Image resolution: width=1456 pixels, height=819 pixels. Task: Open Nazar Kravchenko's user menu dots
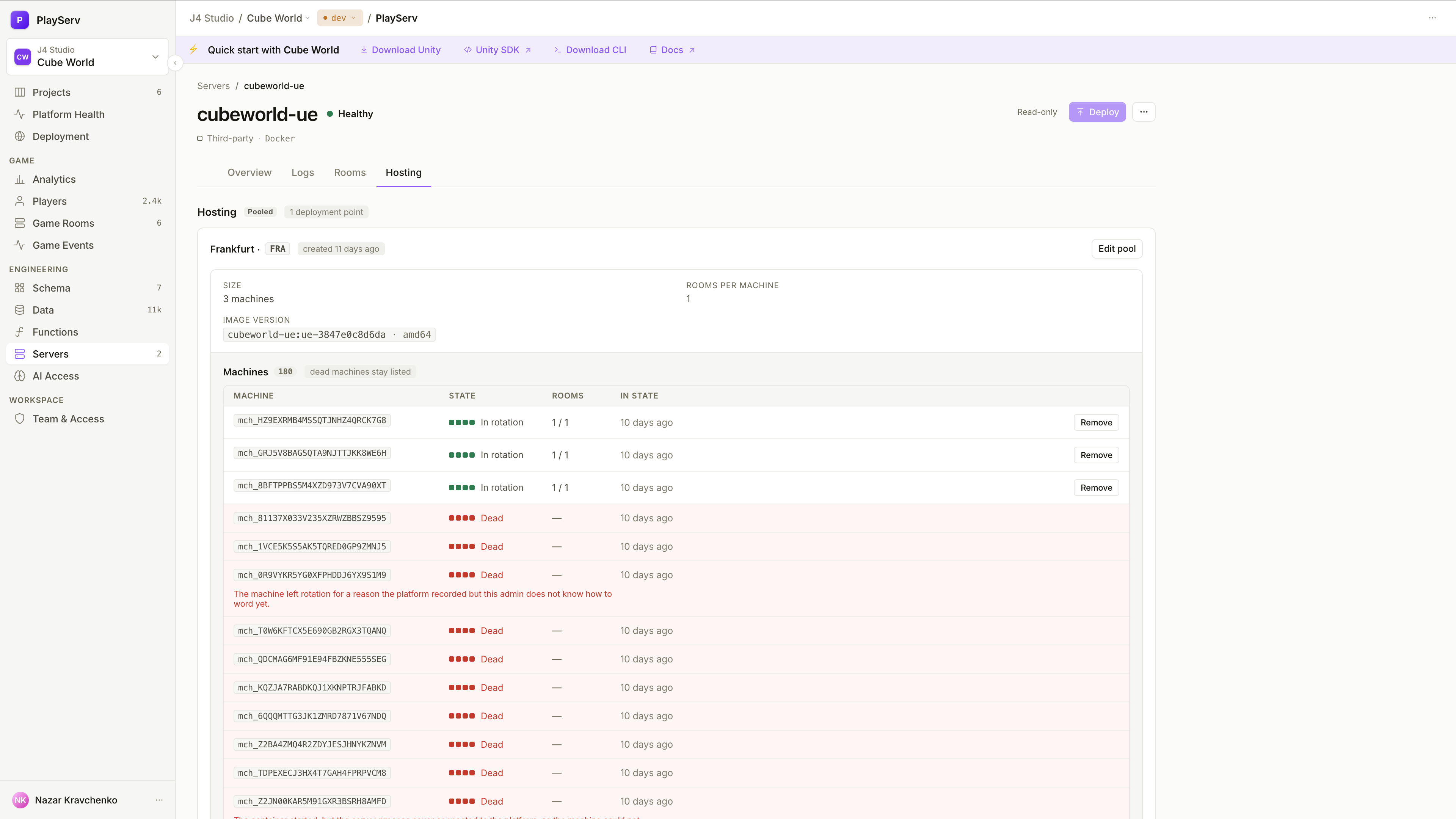159,800
